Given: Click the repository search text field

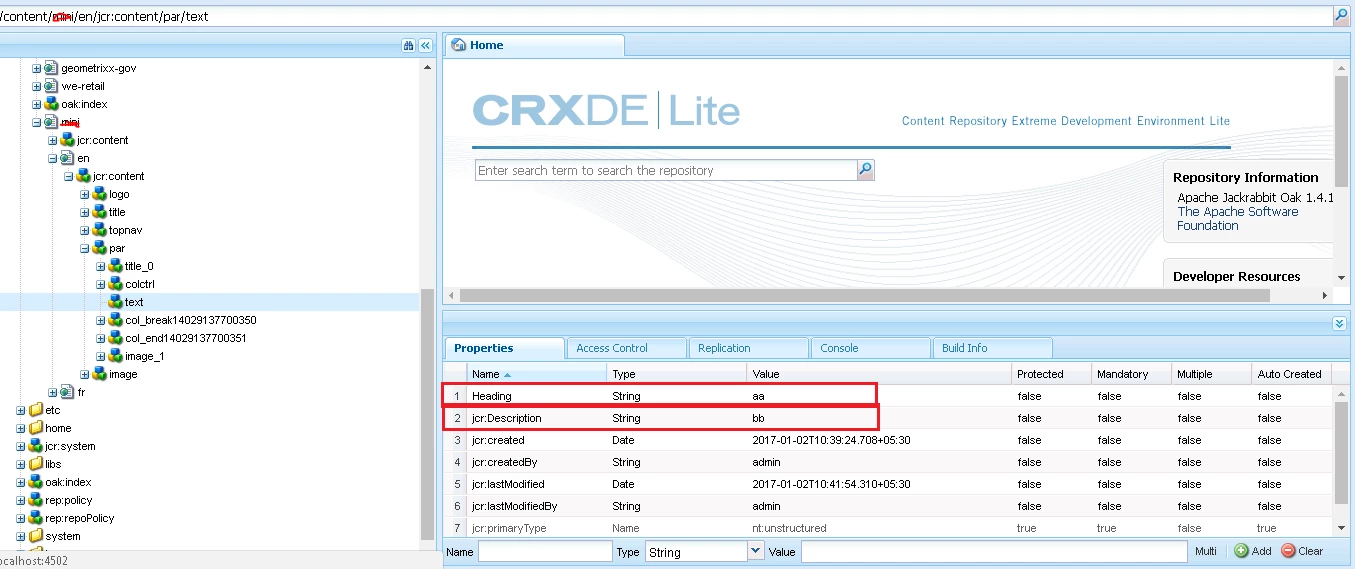Looking at the screenshot, I should (666, 170).
